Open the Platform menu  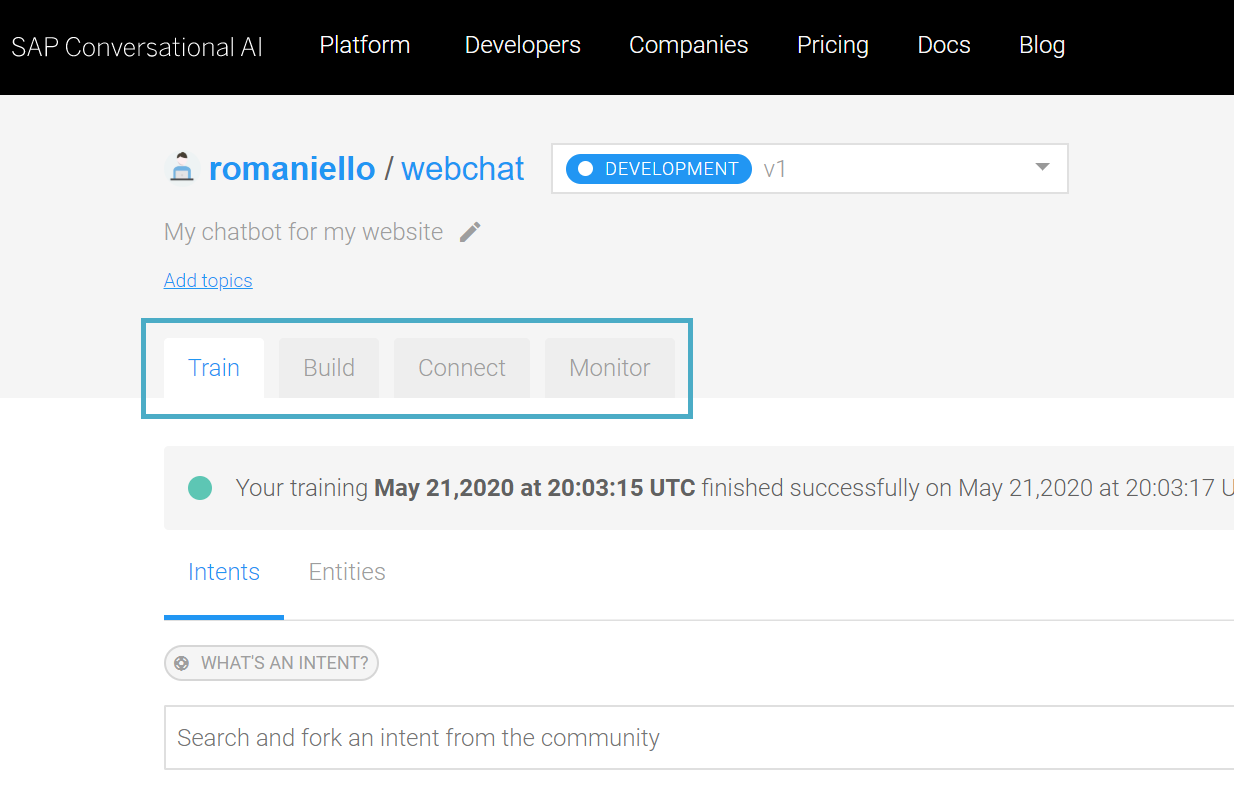365,45
